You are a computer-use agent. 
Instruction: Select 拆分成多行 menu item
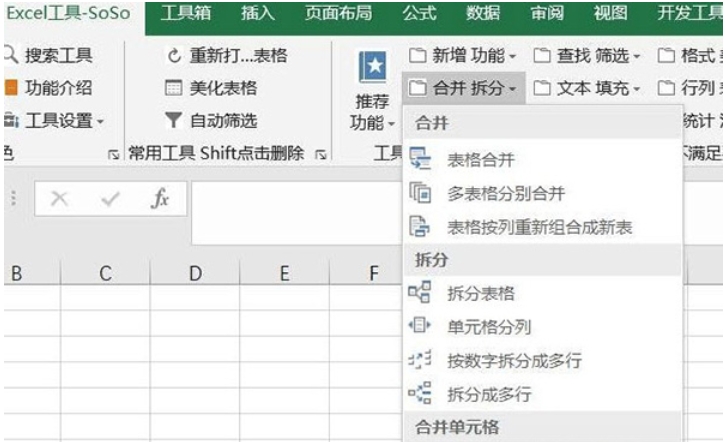543,394
